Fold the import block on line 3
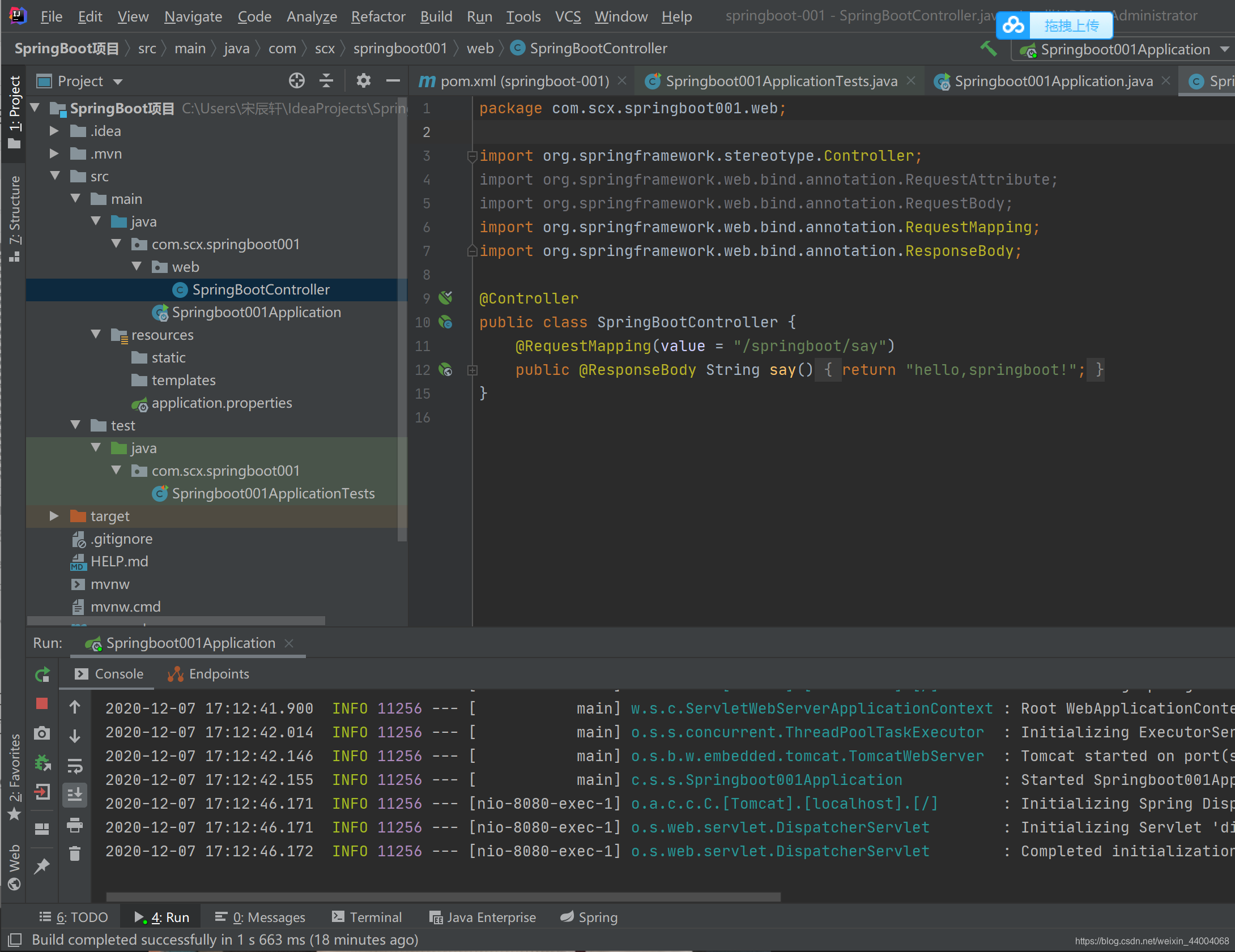 coord(472,156)
